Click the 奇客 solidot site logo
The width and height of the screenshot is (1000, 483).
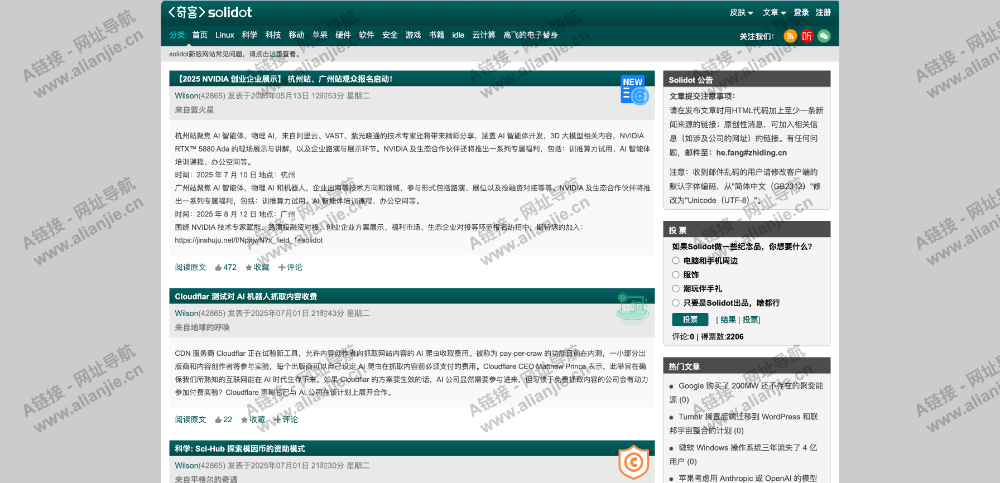point(210,12)
